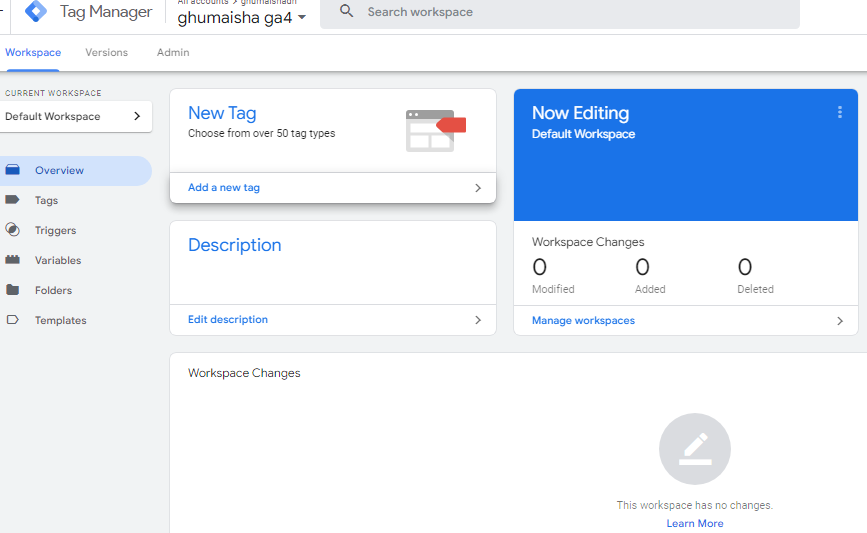
Task: Click the Tag Manager diamond logo
Action: coord(36,11)
